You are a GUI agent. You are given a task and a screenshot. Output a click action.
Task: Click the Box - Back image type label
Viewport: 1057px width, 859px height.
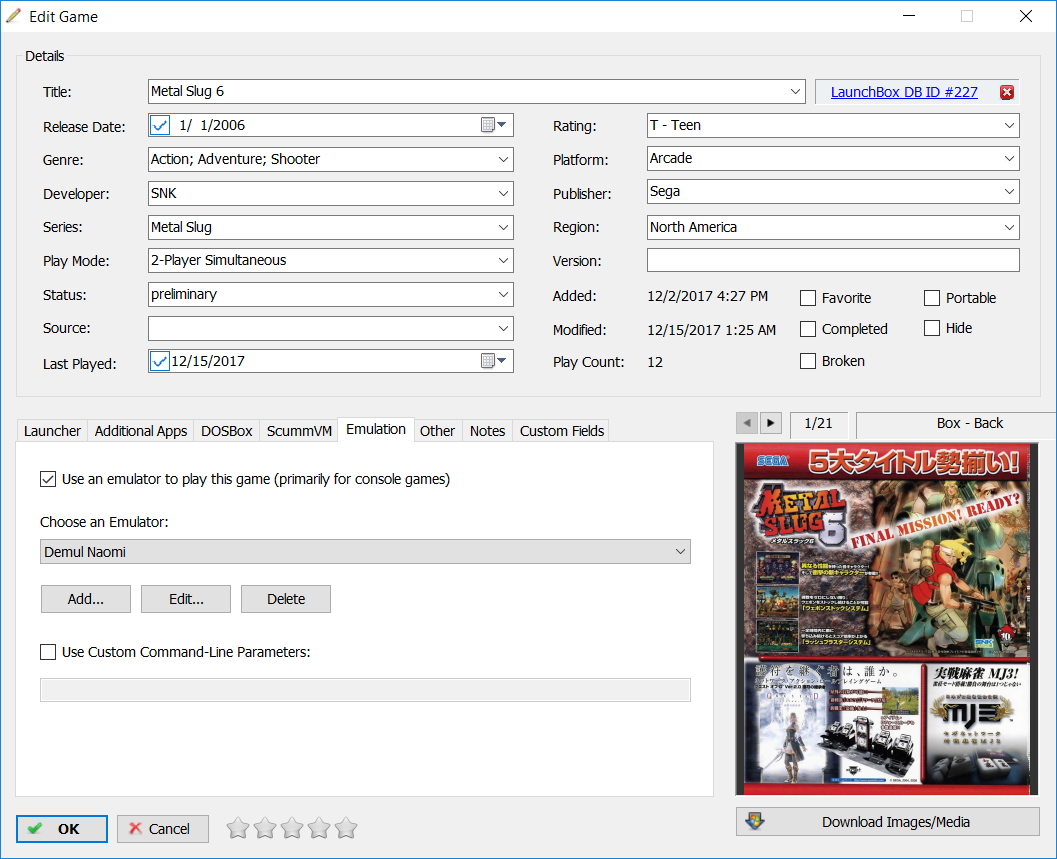[969, 423]
